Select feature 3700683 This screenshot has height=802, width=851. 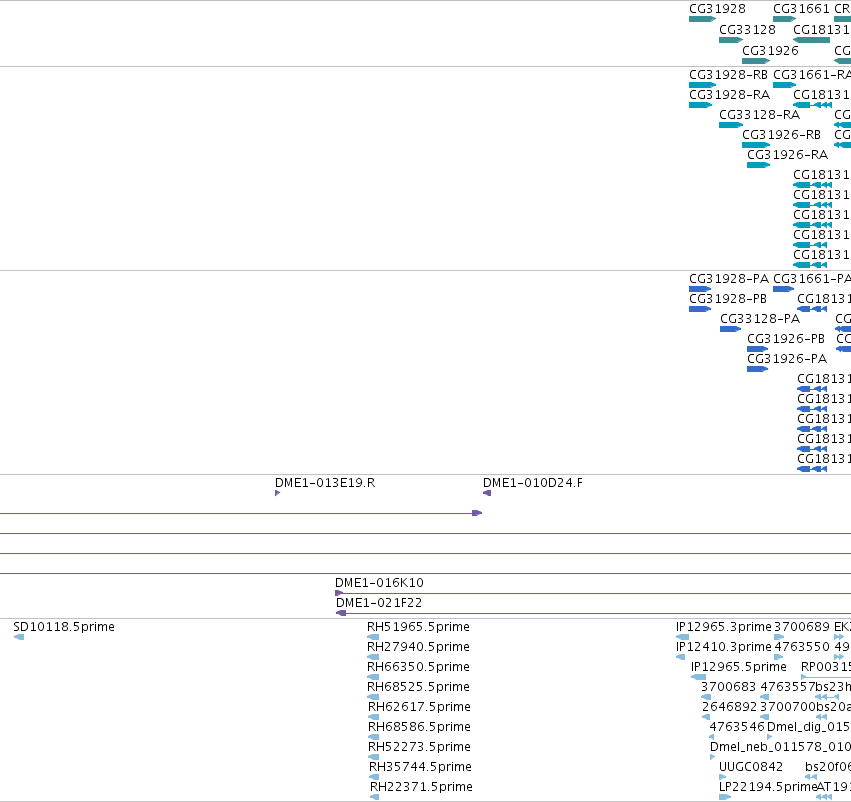coord(706,697)
